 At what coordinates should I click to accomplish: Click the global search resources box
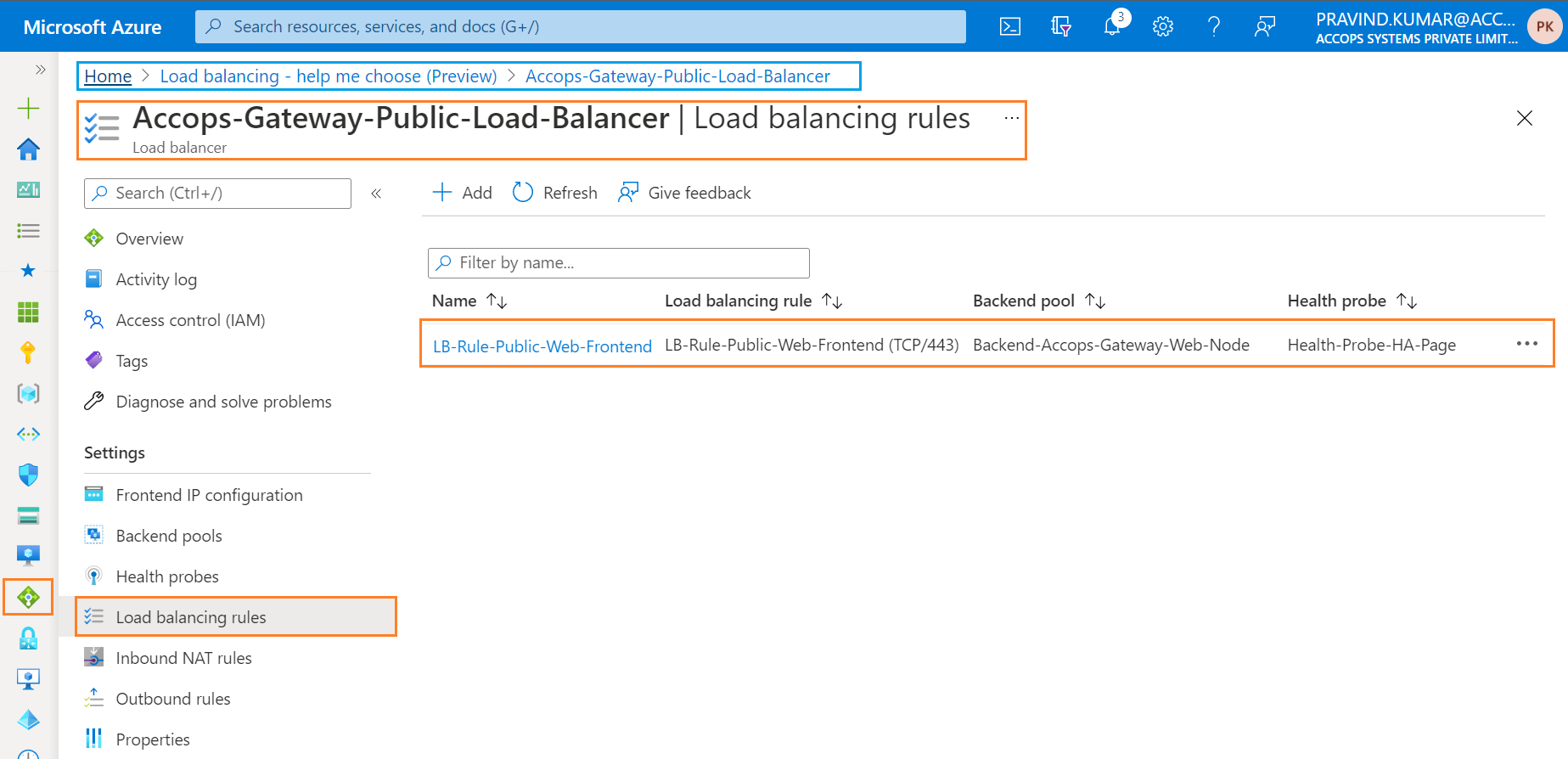point(581,26)
